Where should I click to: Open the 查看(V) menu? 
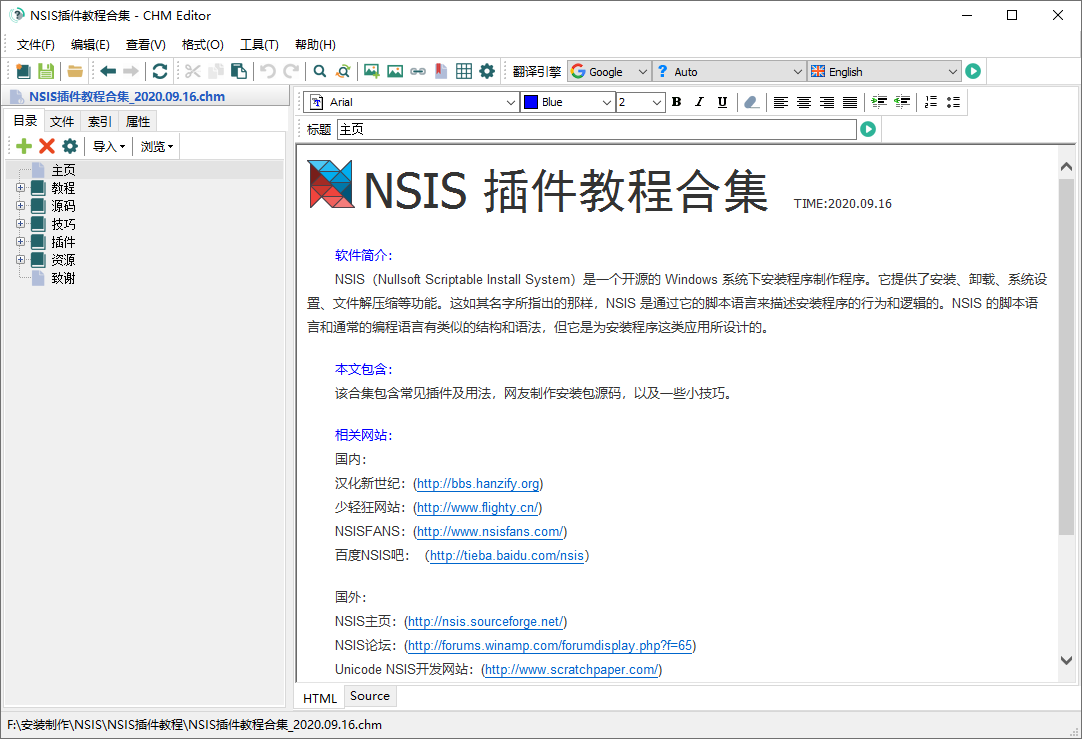click(x=146, y=45)
